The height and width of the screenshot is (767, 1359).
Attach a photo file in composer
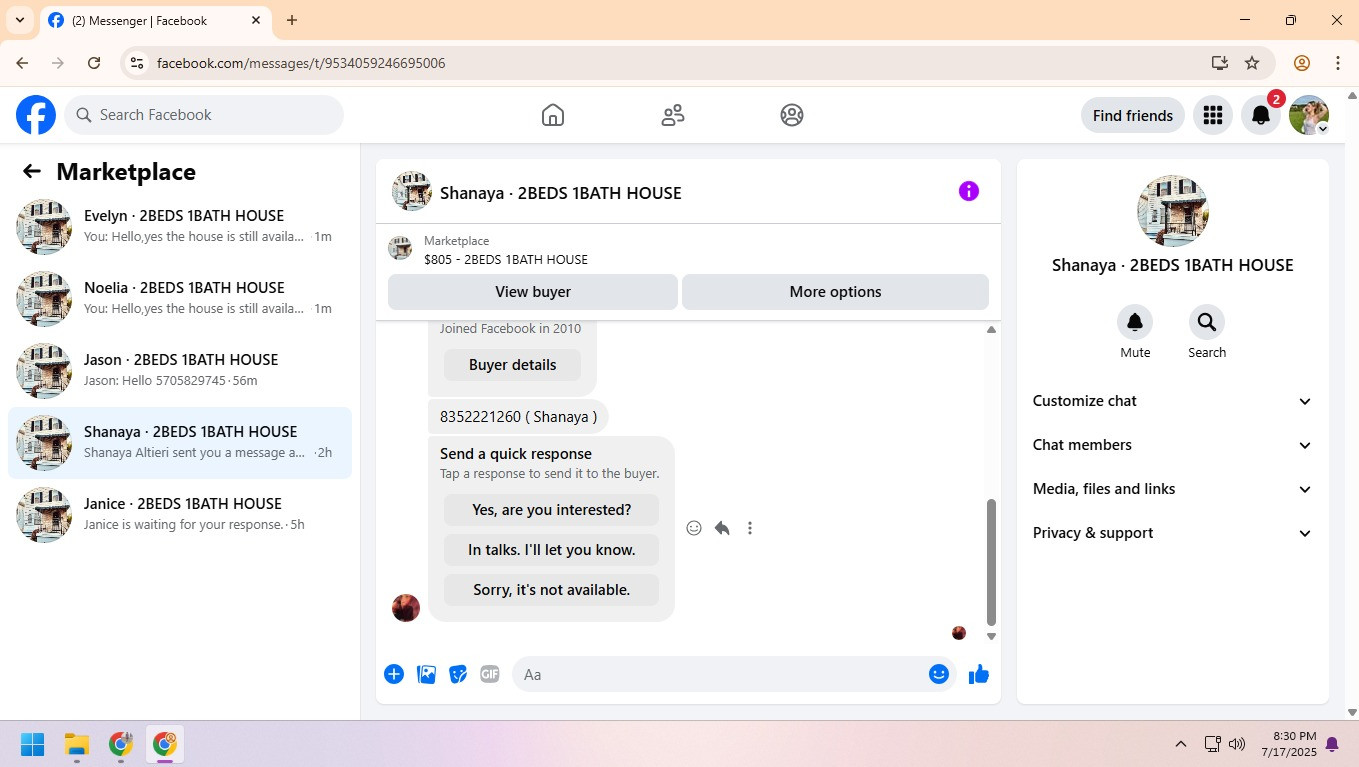(x=427, y=674)
